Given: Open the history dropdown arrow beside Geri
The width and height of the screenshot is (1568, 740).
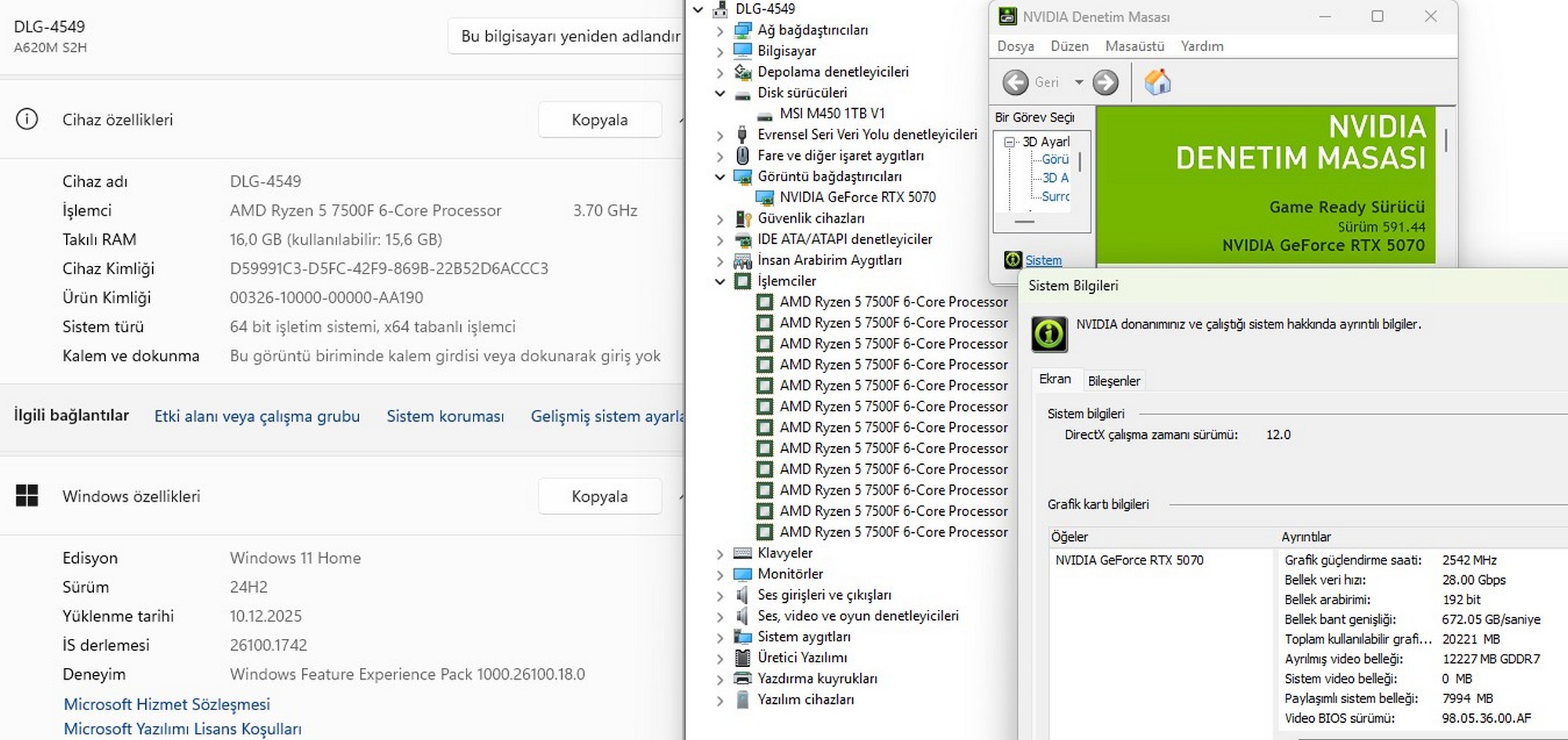Looking at the screenshot, I should click(1079, 82).
